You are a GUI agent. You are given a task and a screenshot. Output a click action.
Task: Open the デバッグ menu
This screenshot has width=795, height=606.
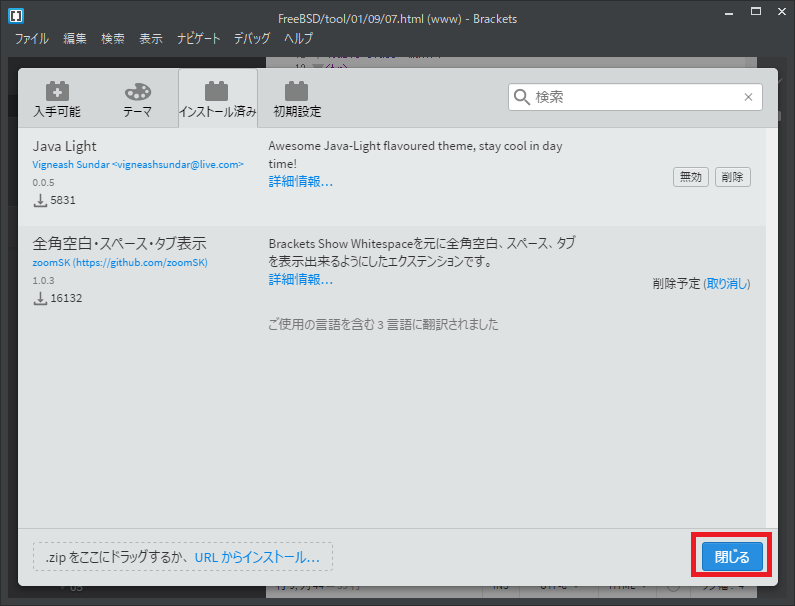251,39
